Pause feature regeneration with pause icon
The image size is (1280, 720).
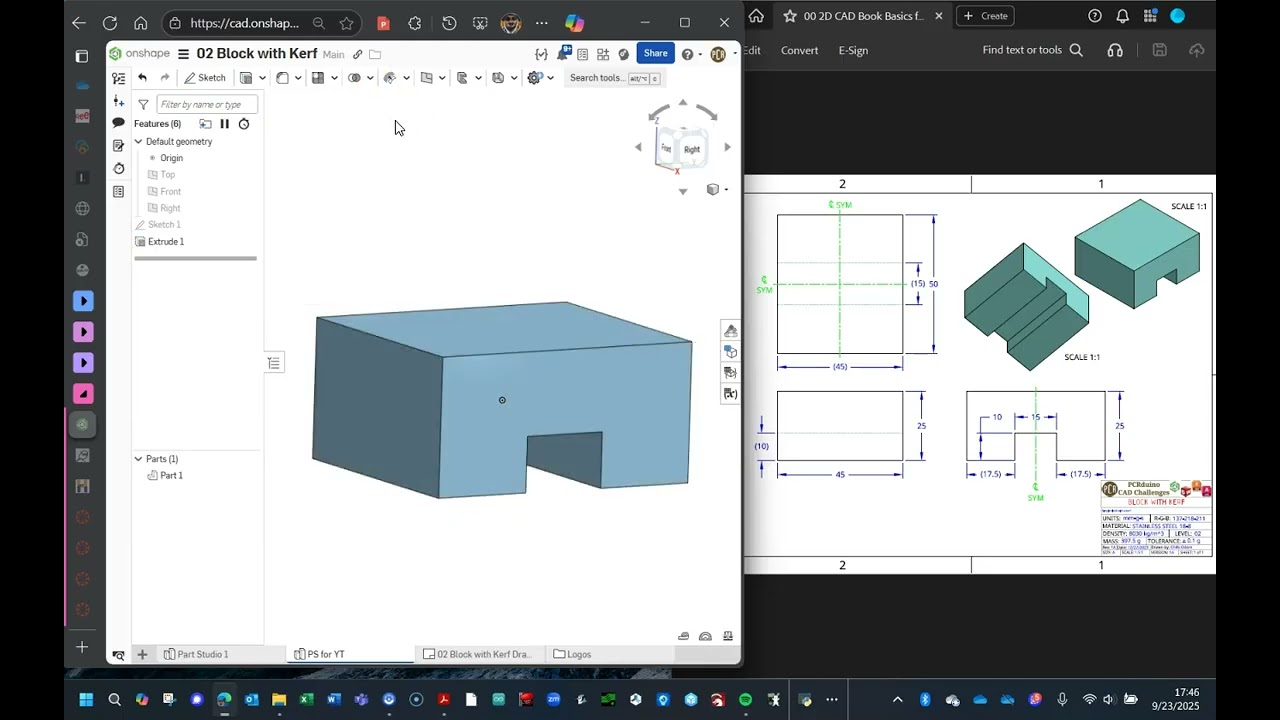click(224, 124)
